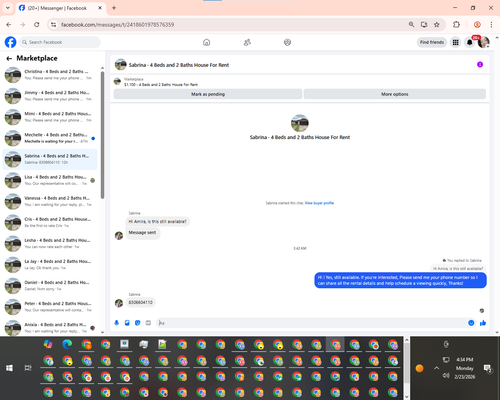Open the Lesha conversation
This screenshot has height=400, width=500.
pyautogui.click(x=50, y=243)
